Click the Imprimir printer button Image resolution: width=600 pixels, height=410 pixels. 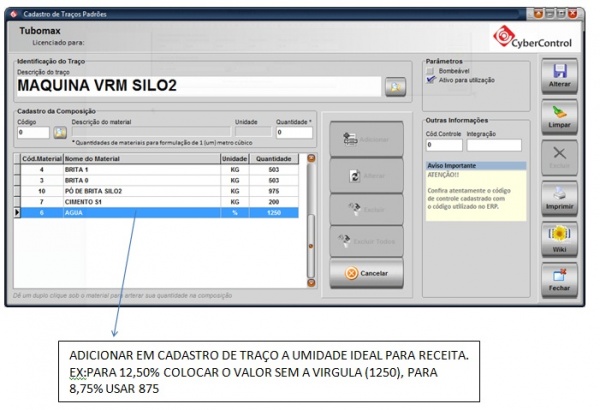pos(559,196)
